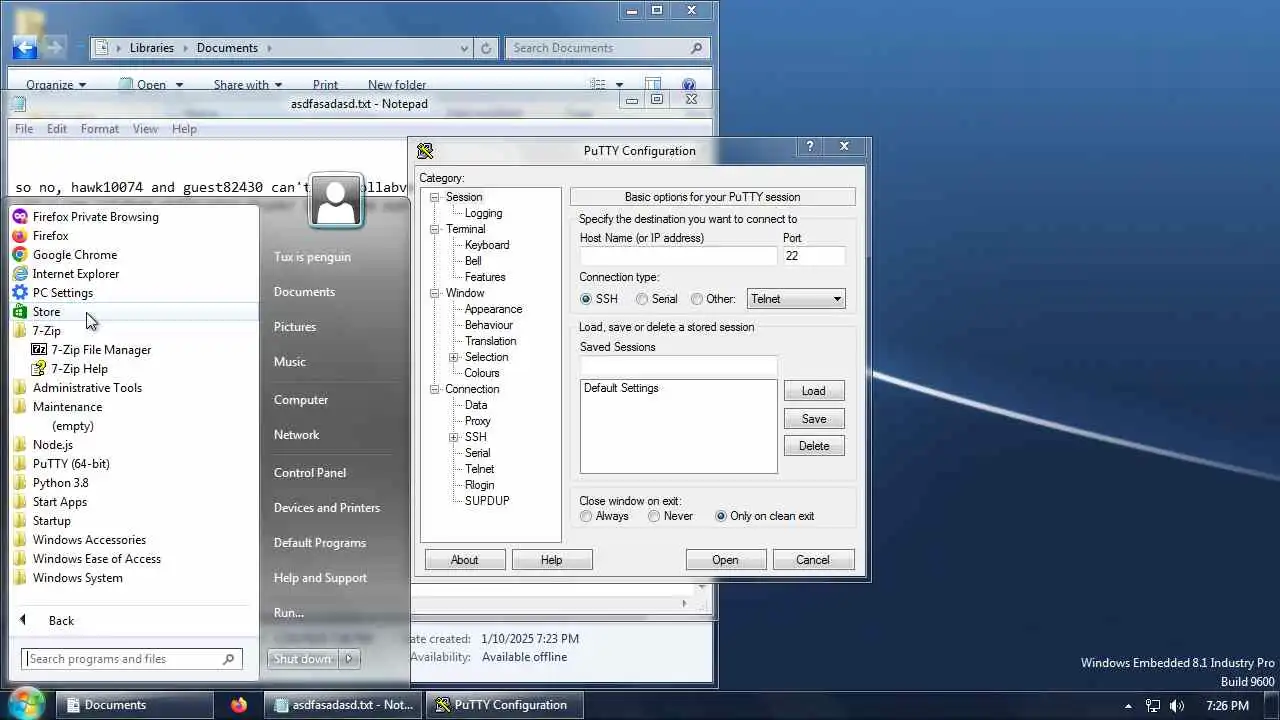
Task: Expand the SSH tree node
Action: click(x=454, y=437)
